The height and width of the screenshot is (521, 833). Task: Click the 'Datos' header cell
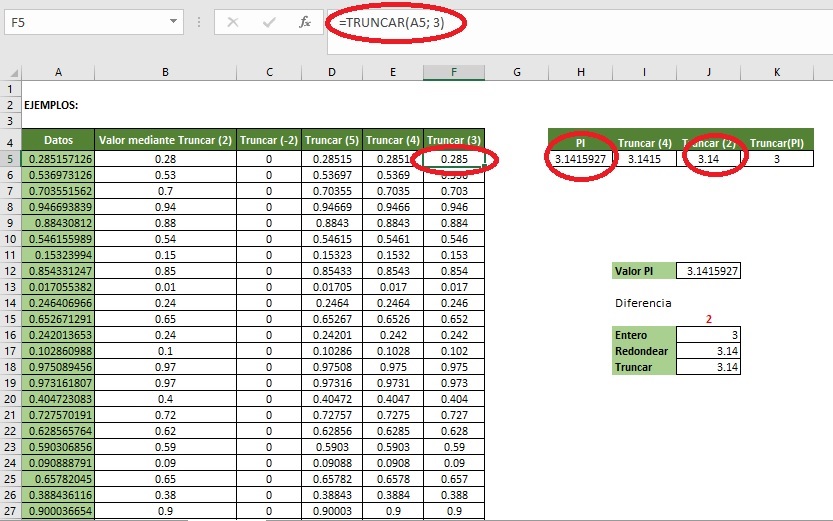point(58,141)
